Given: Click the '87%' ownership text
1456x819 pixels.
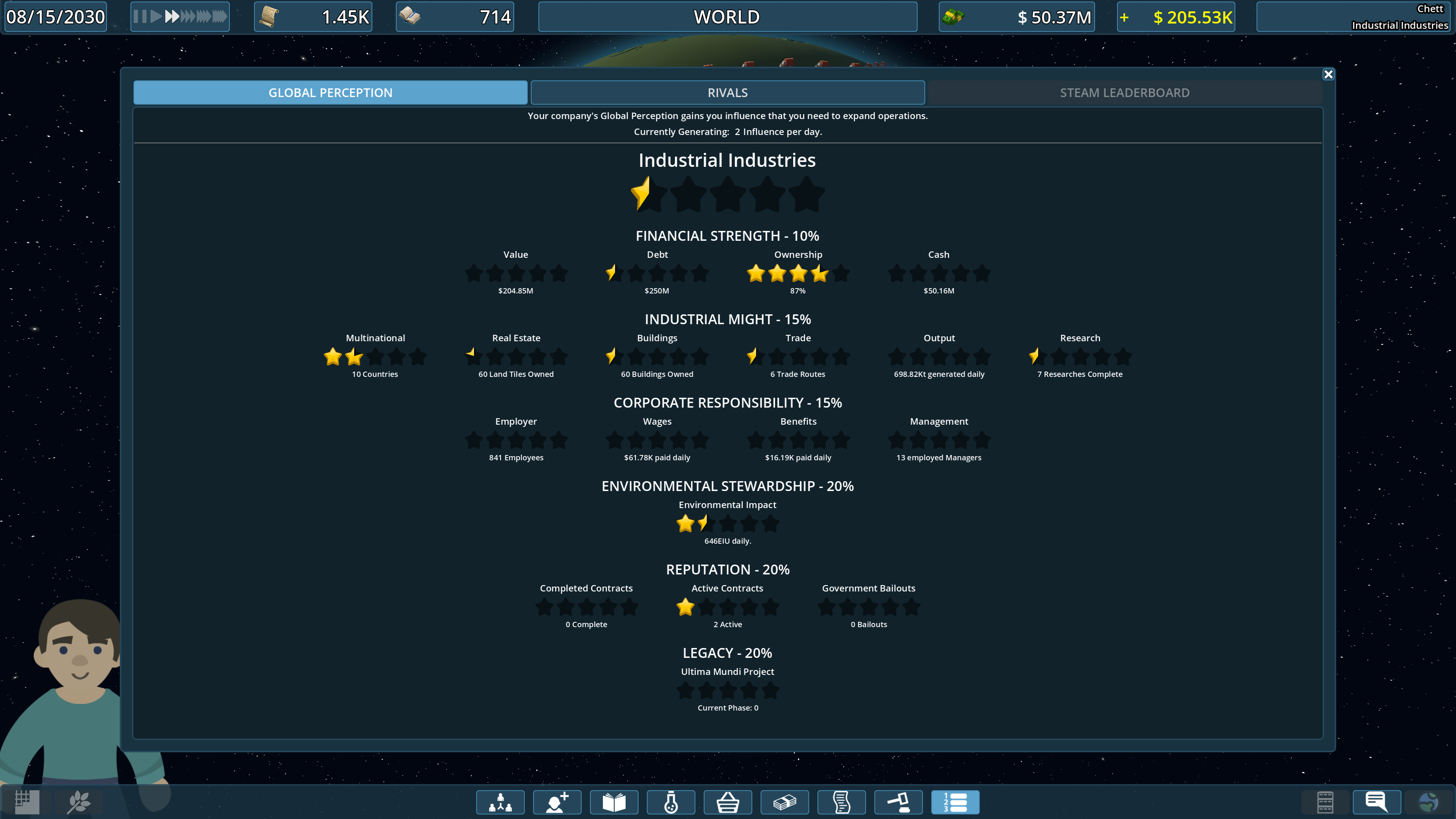Looking at the screenshot, I should pos(798,291).
